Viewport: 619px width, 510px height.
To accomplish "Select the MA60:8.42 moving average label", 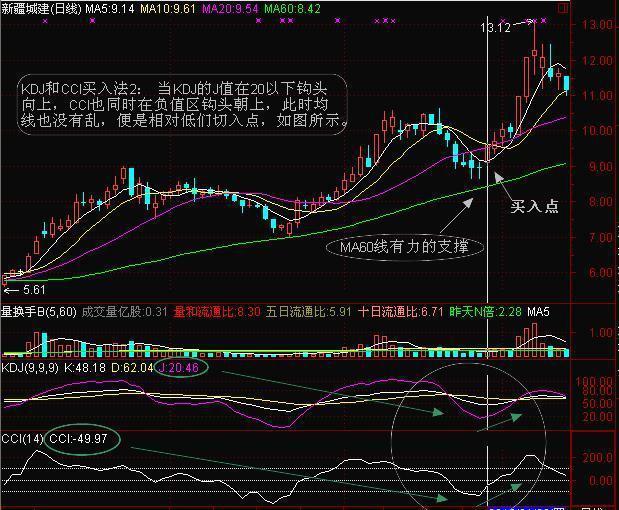I will [292, 9].
